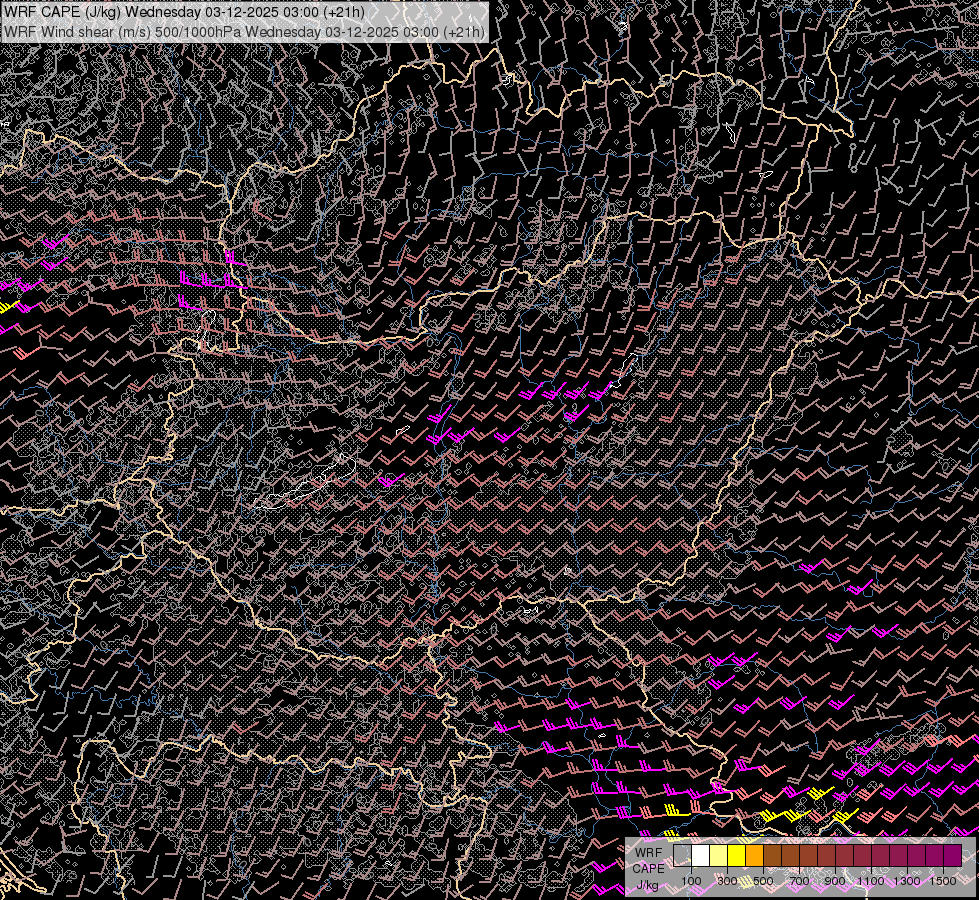Viewport: 979px width, 900px height.
Task: Click the orange swatch in the legend
Action: (x=755, y=855)
